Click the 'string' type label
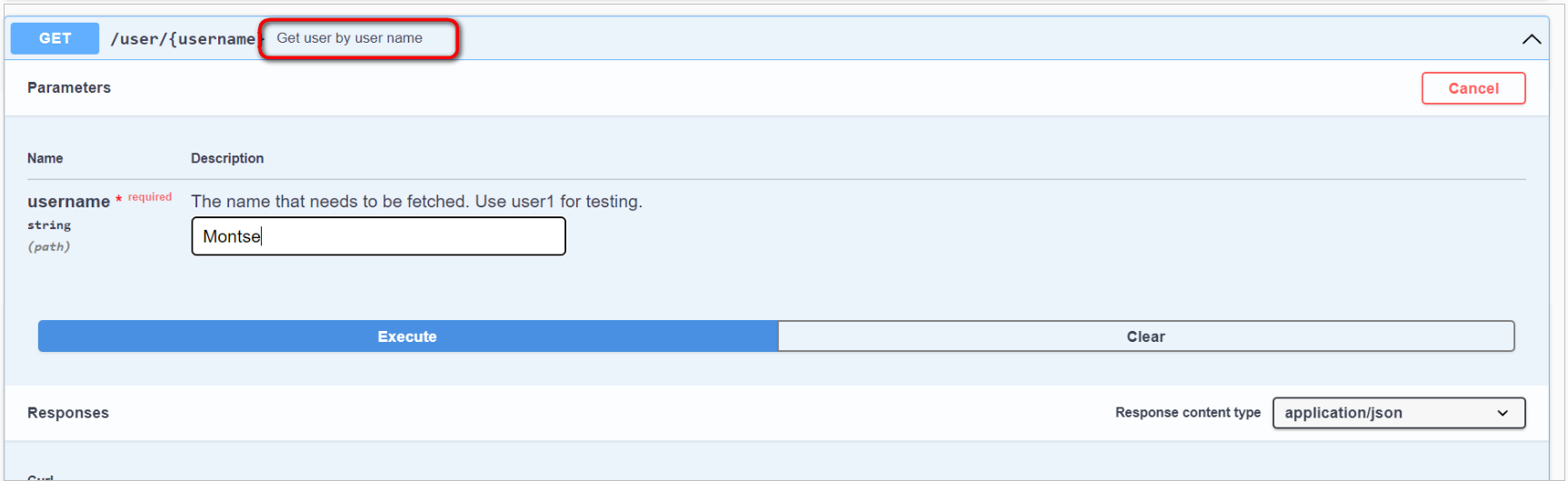 pyautogui.click(x=49, y=225)
